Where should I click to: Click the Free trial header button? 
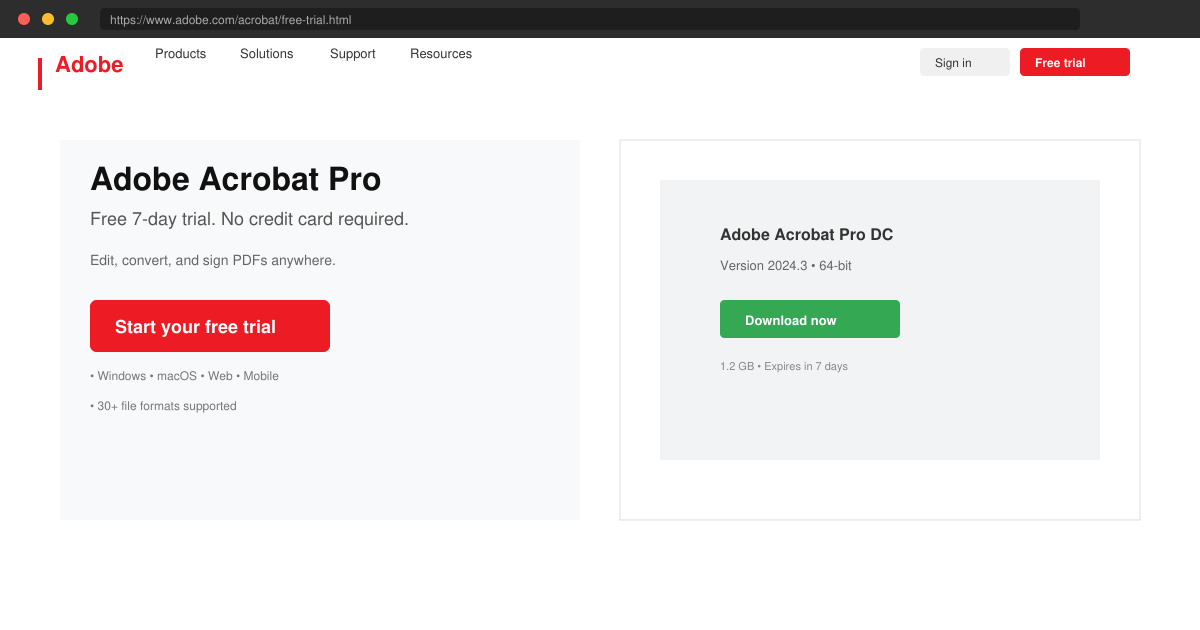[x=1075, y=62]
